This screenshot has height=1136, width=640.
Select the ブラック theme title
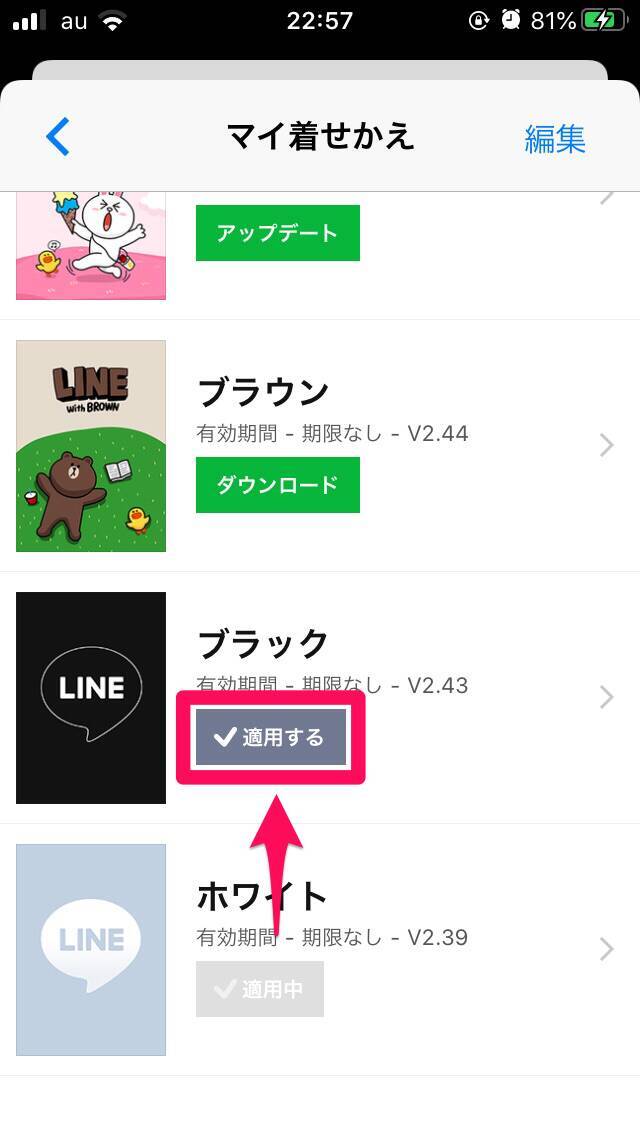263,643
